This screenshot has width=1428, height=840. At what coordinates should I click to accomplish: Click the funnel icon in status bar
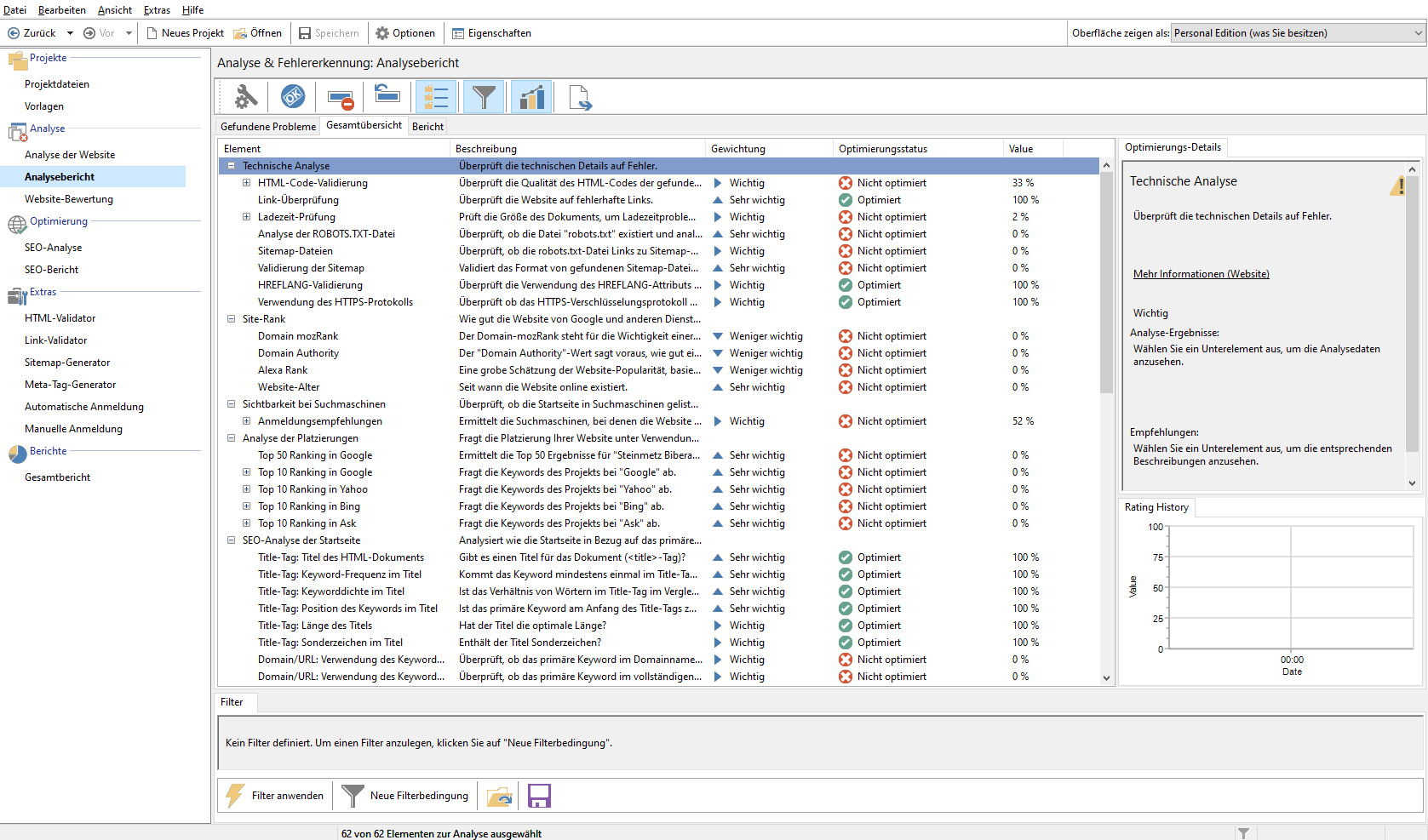(x=1243, y=833)
